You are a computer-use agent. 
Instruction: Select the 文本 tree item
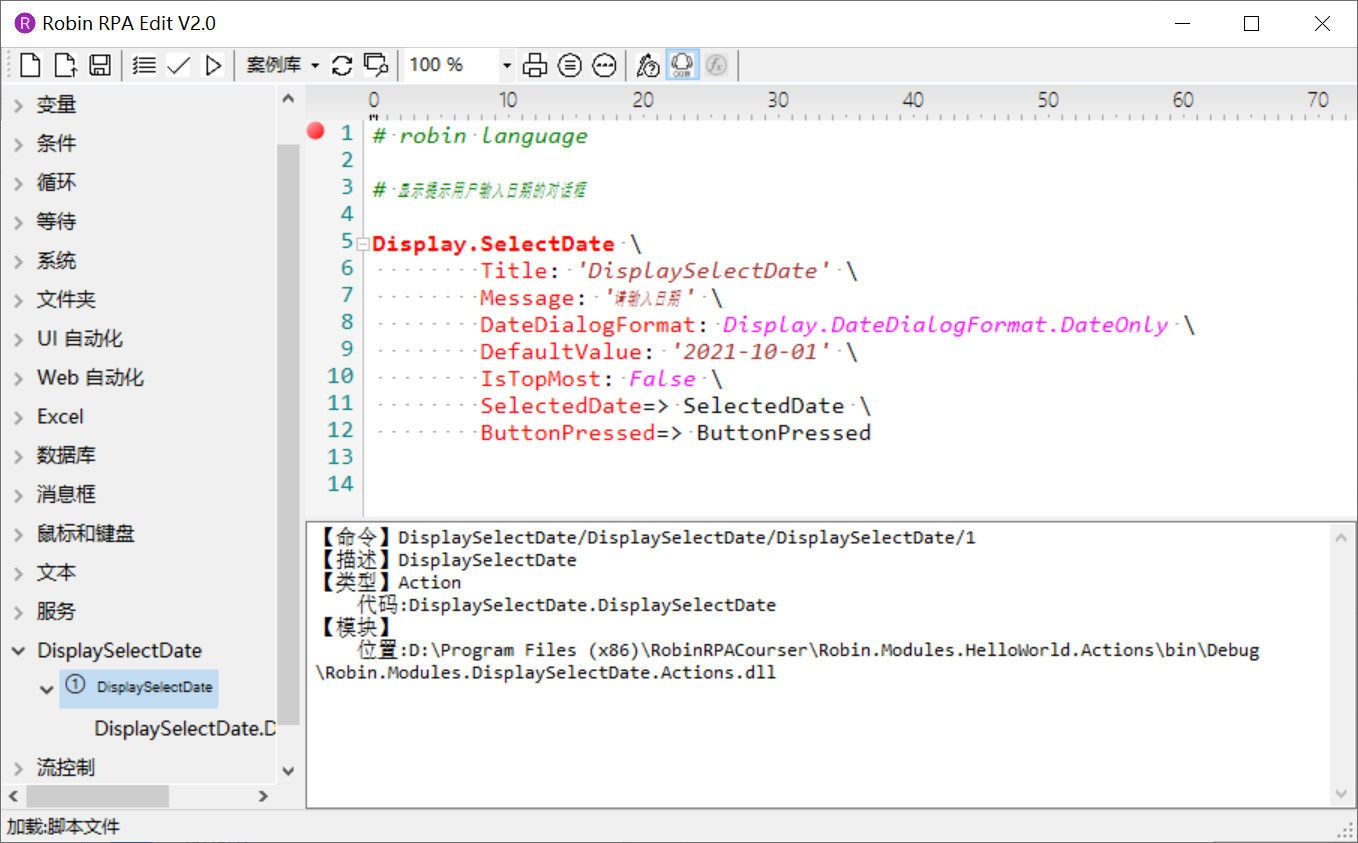pyautogui.click(x=56, y=573)
